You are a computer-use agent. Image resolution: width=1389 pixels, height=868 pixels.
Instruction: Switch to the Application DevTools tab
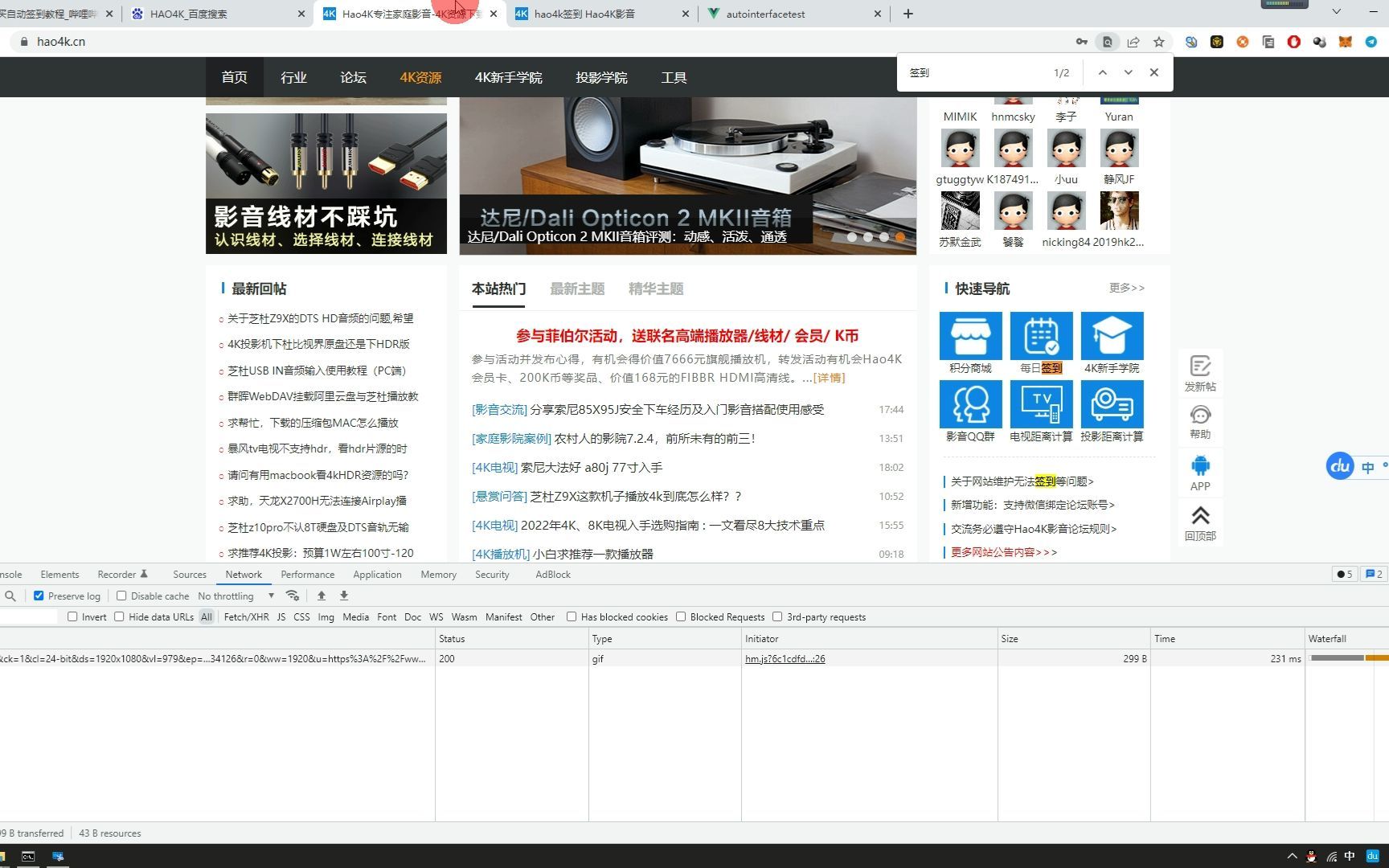377,574
